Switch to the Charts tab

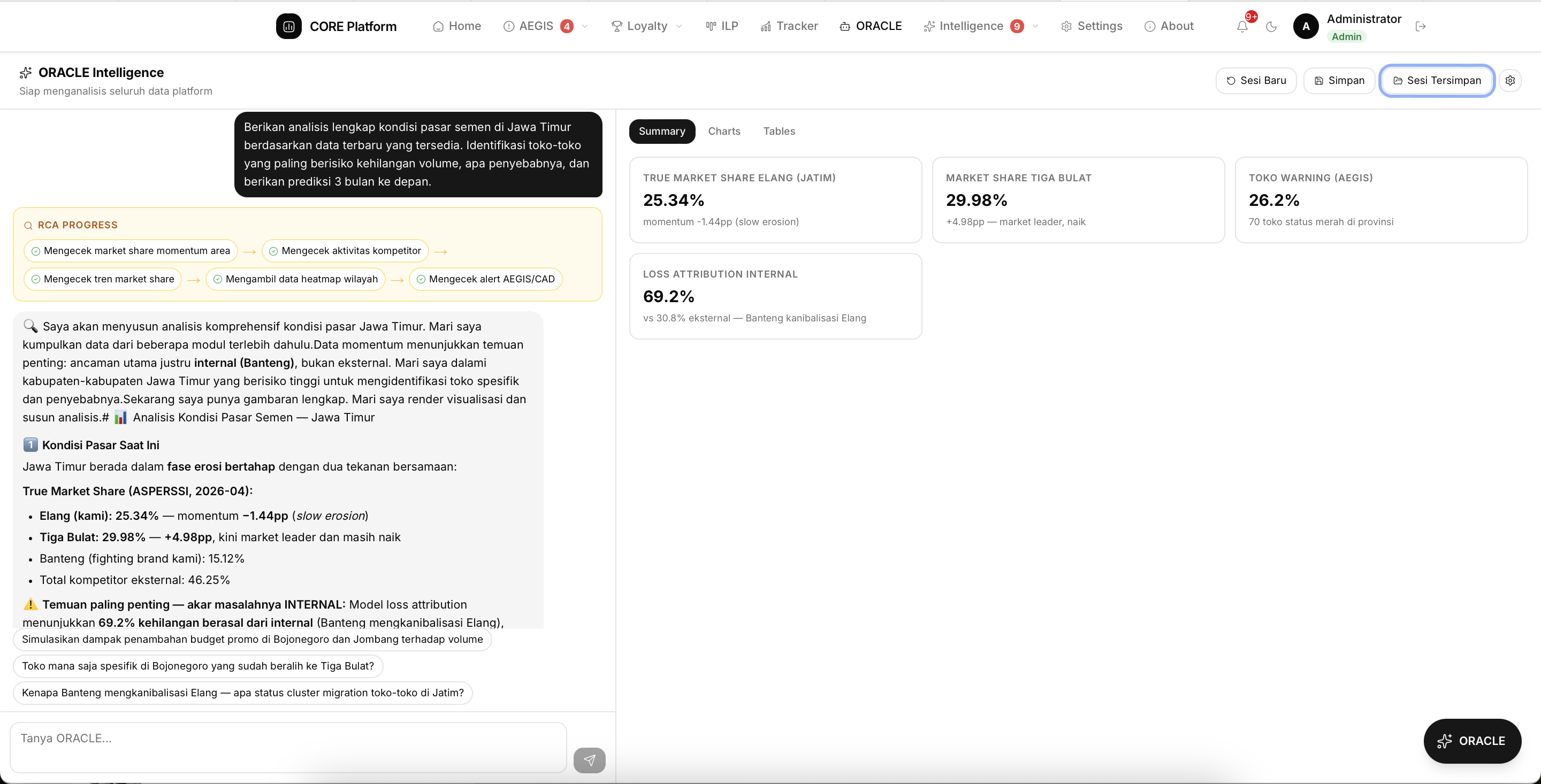[724, 132]
